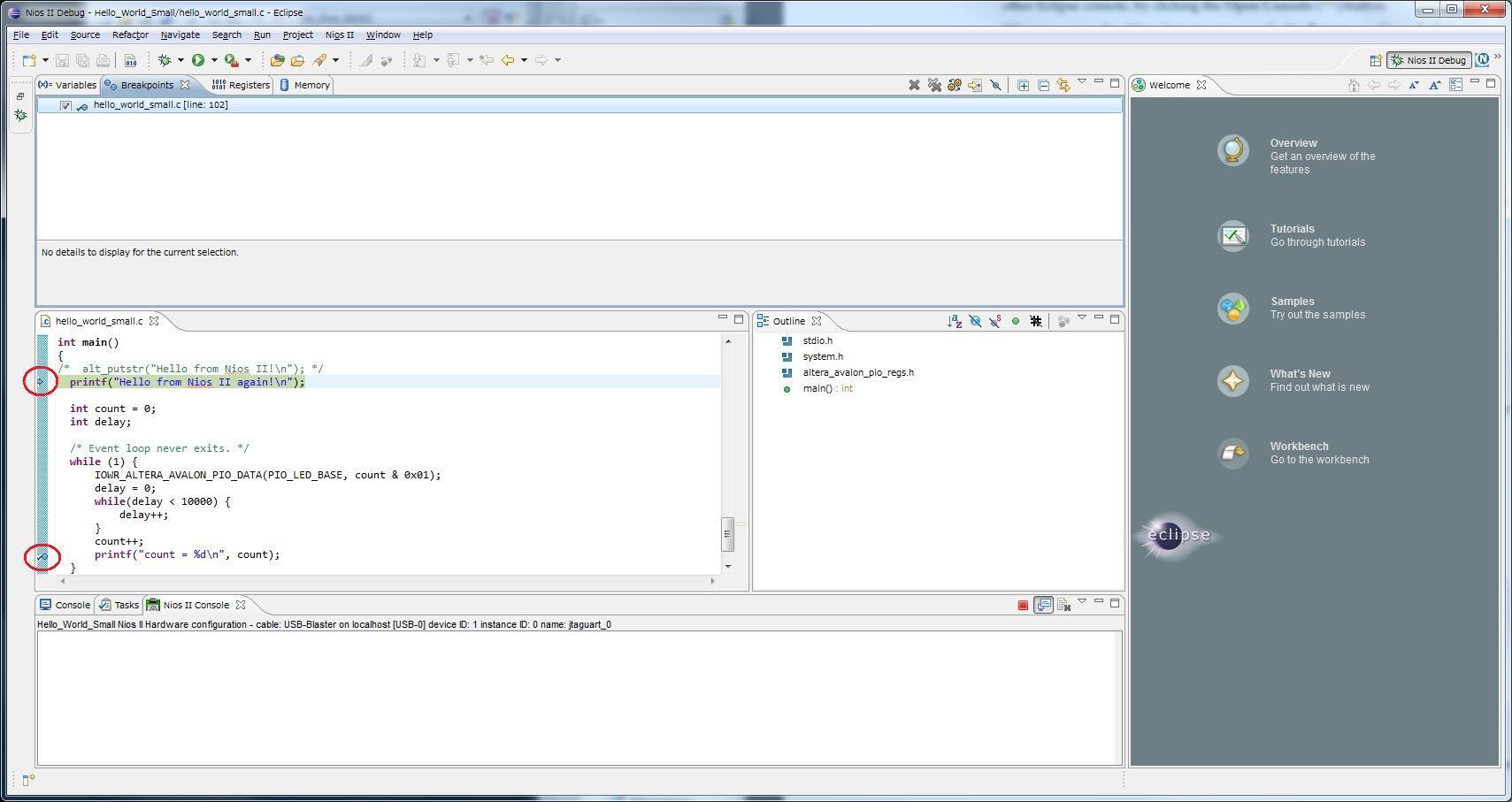Toggle Link with Debug View in Breakpoints toolbar
The width and height of the screenshot is (1512, 802).
pyautogui.click(x=1063, y=85)
